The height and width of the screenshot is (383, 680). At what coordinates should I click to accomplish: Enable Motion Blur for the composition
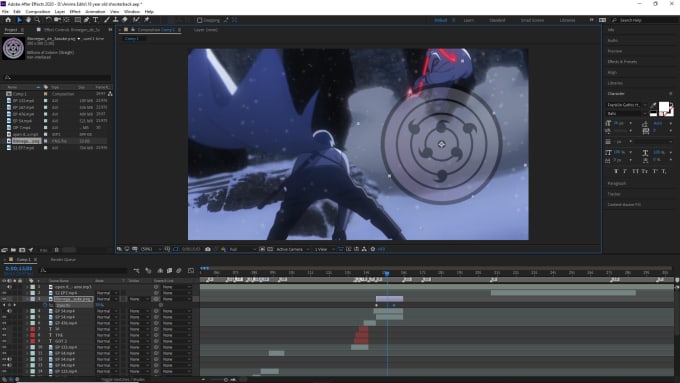179,271
